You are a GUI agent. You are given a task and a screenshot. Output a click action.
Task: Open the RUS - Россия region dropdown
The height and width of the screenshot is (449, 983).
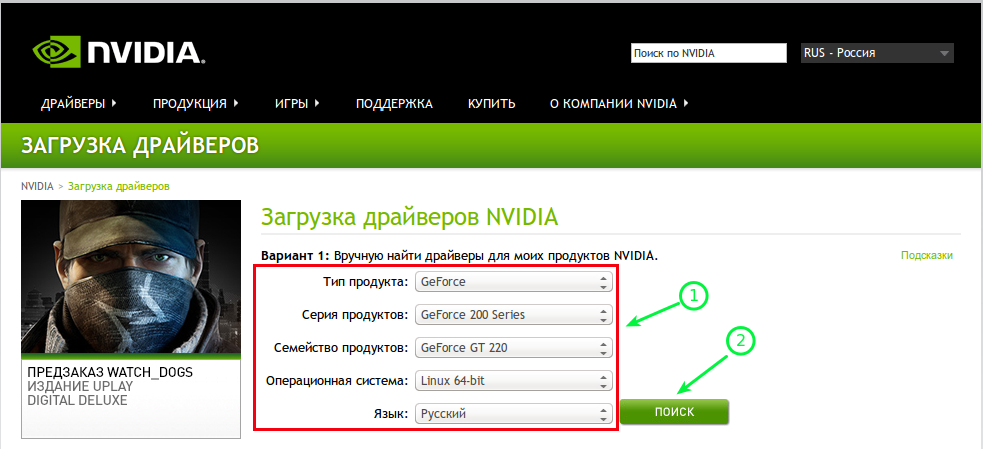coord(877,53)
